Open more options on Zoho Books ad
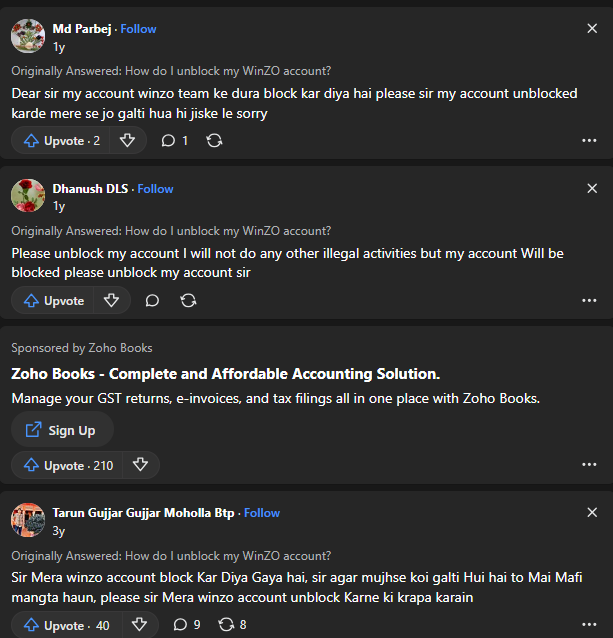Viewport: 613px width, 638px height. click(589, 465)
